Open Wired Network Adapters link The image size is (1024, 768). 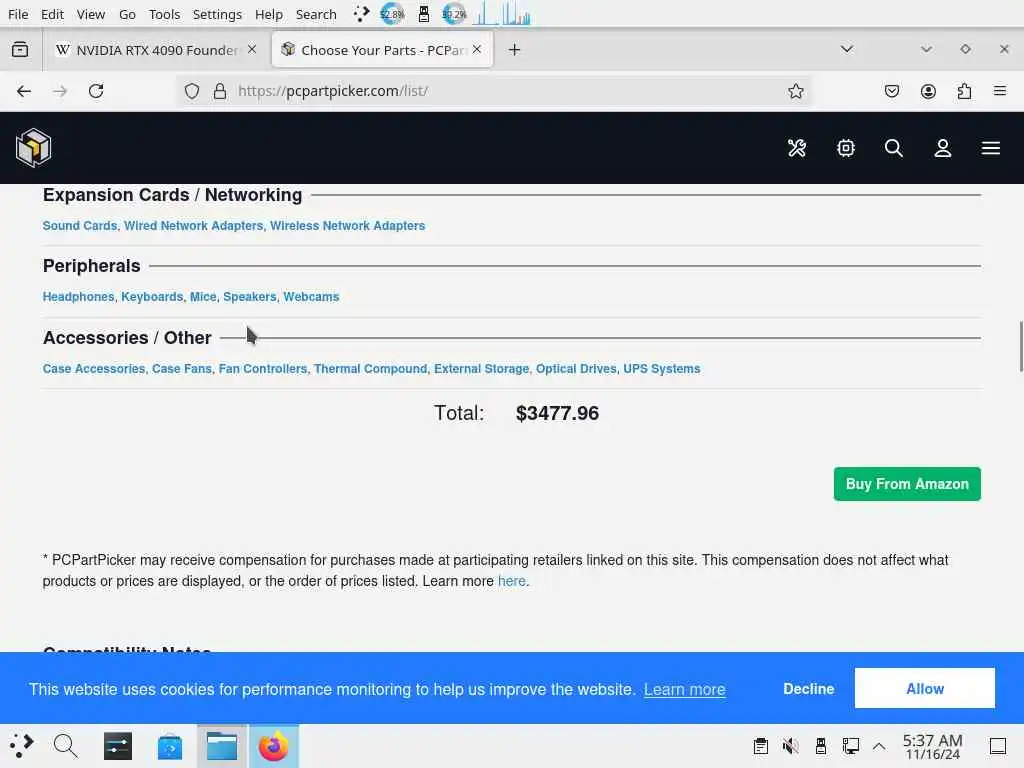tap(193, 226)
